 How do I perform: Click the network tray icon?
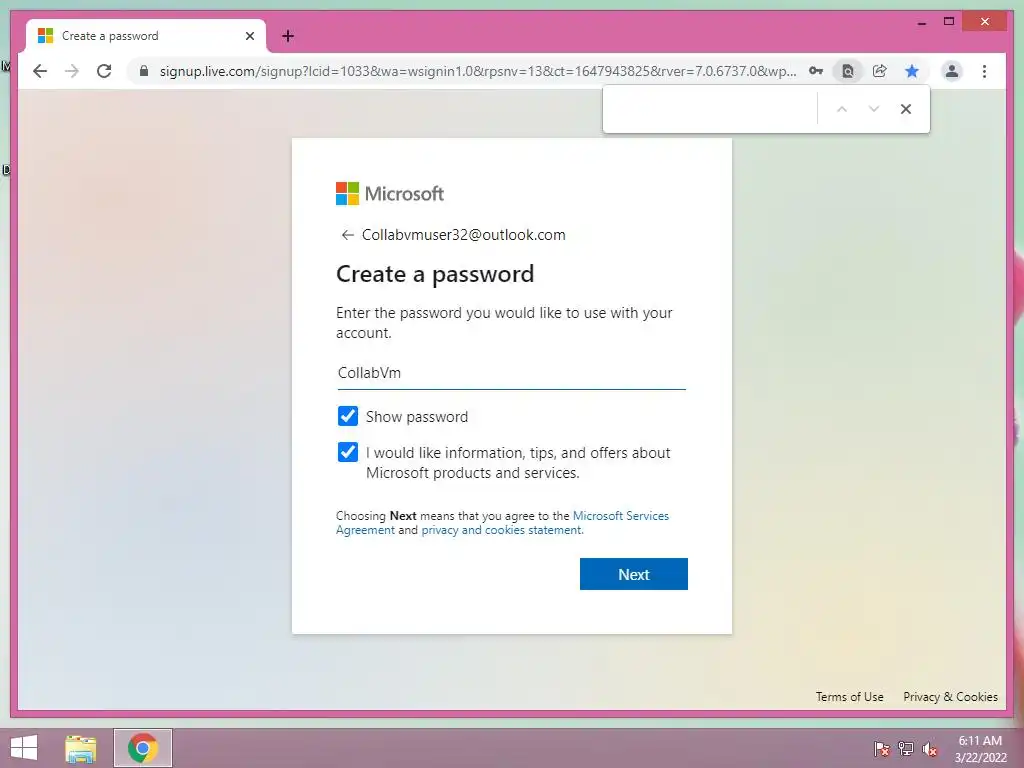pyautogui.click(x=906, y=749)
